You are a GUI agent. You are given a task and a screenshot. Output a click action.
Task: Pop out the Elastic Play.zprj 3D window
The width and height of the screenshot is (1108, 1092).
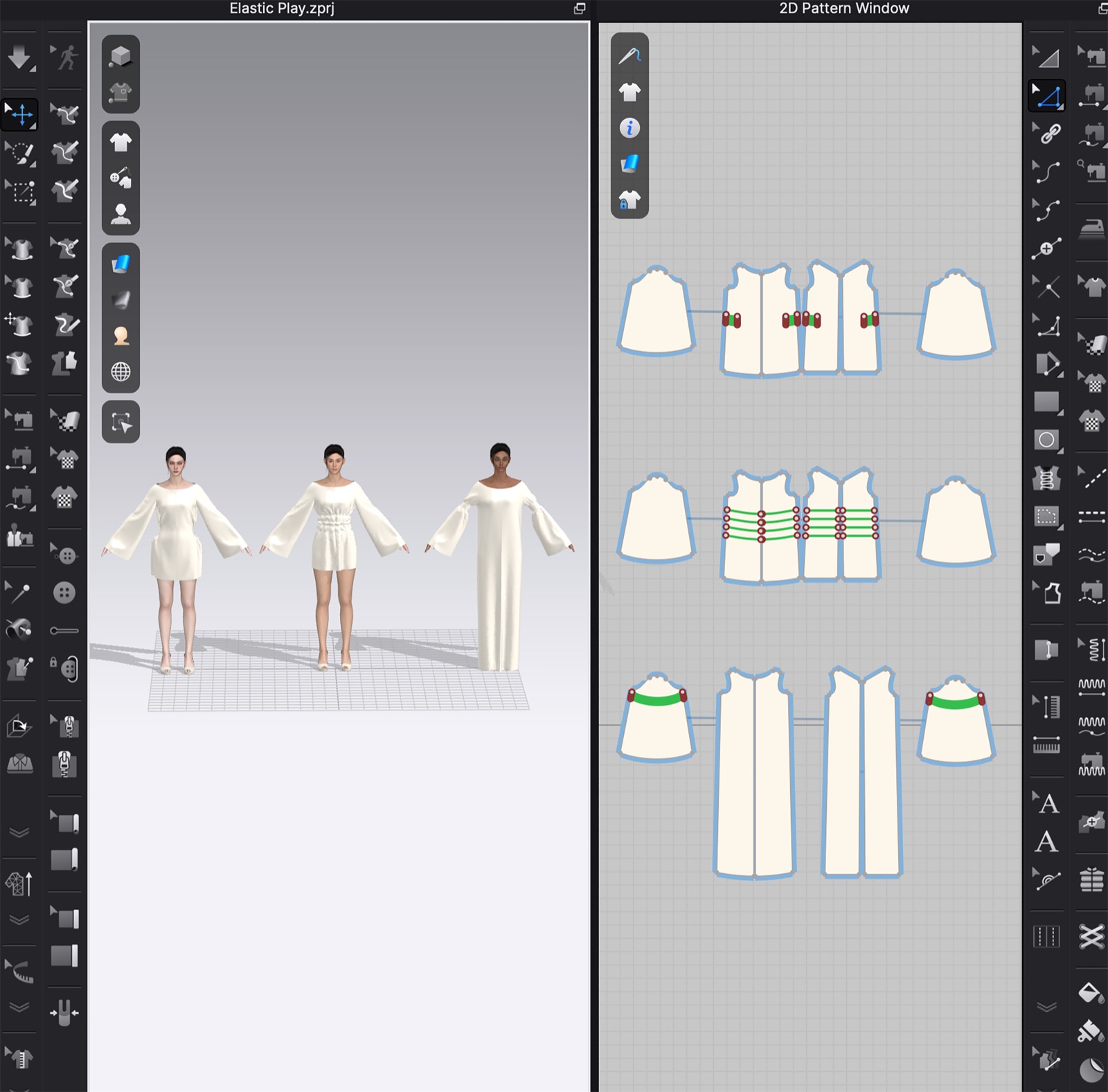(x=580, y=8)
